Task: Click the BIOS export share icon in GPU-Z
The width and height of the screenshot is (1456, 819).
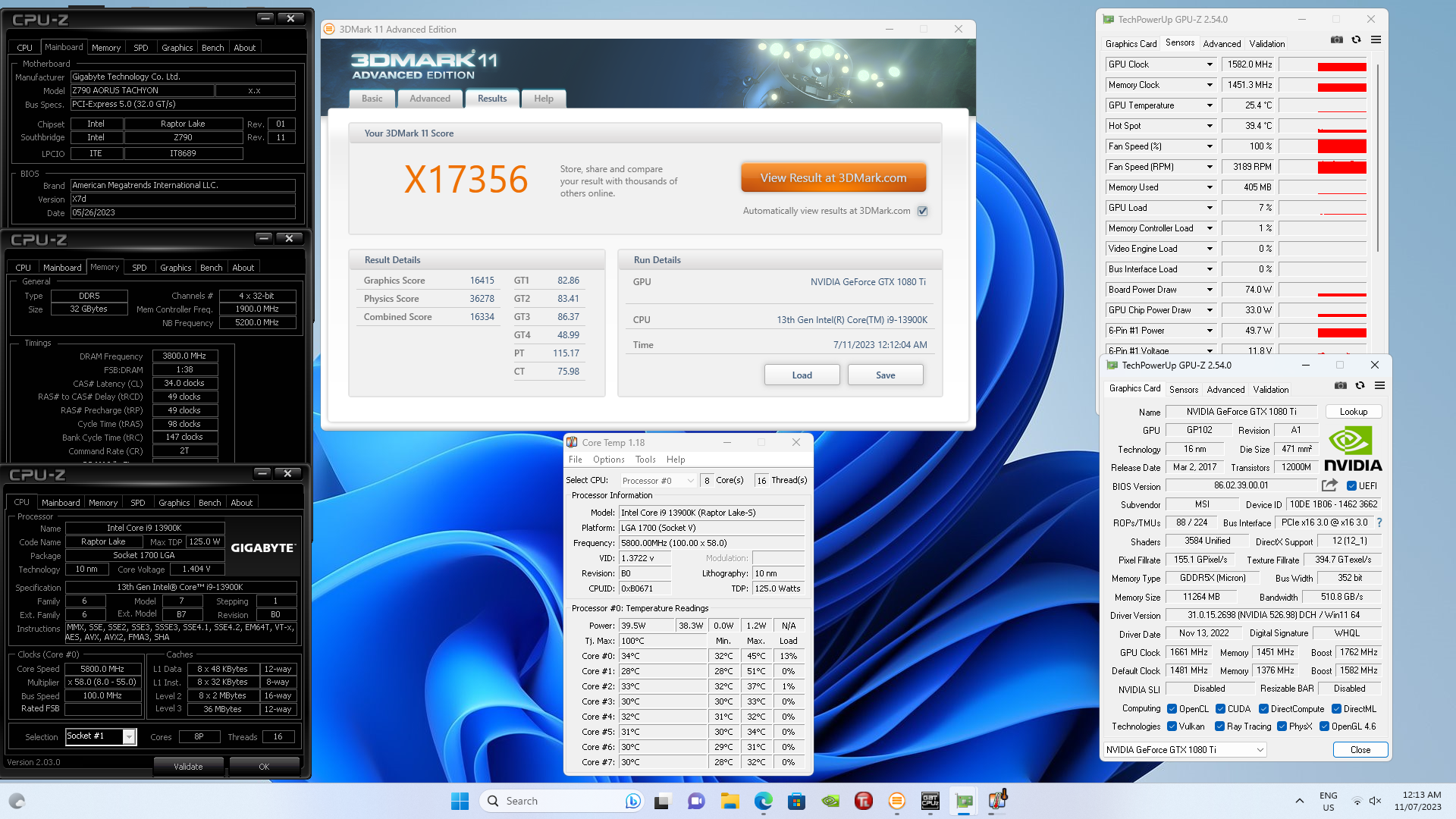Action: pyautogui.click(x=1329, y=485)
